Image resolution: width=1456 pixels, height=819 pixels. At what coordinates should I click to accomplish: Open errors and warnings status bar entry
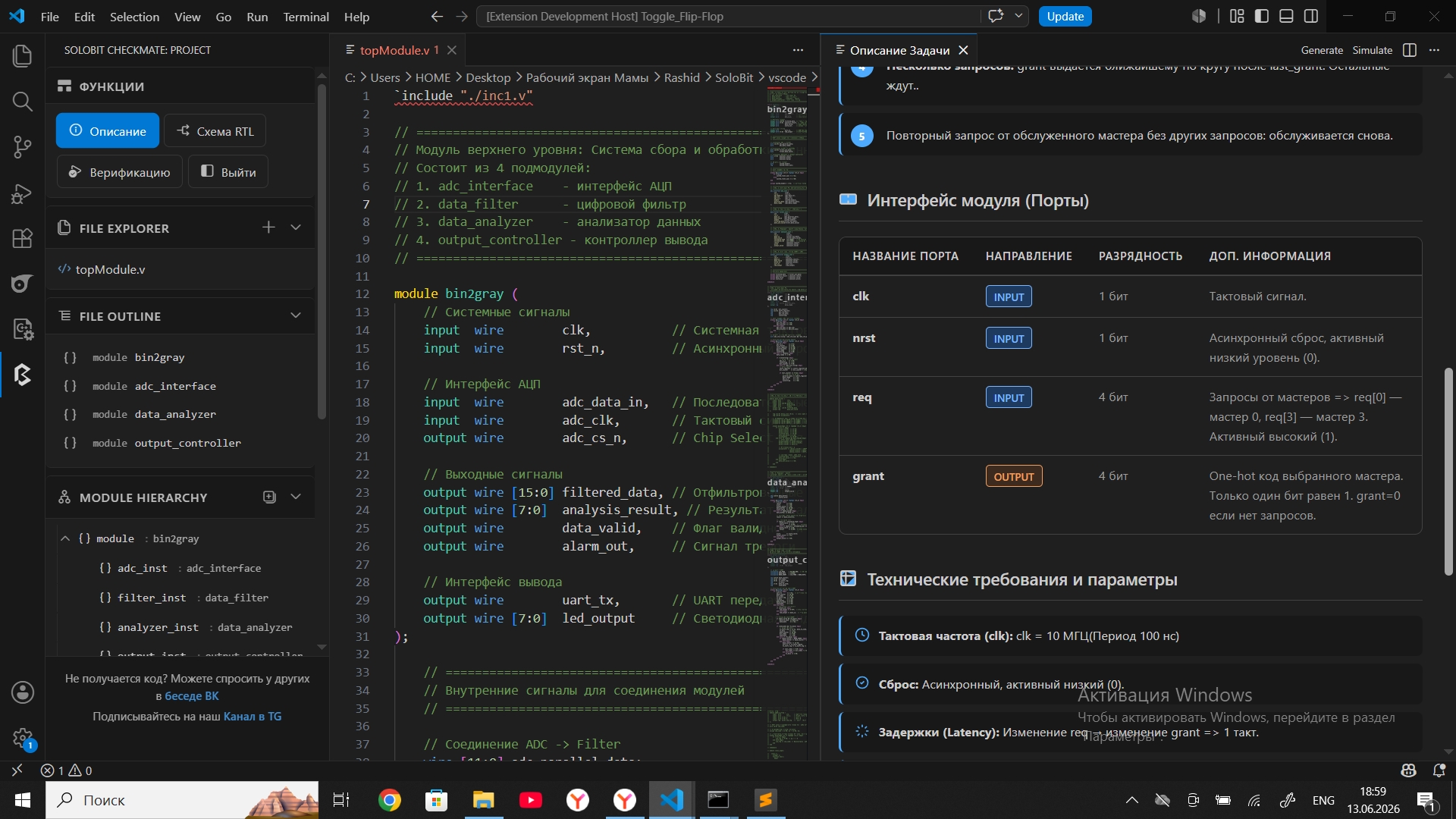tap(67, 770)
